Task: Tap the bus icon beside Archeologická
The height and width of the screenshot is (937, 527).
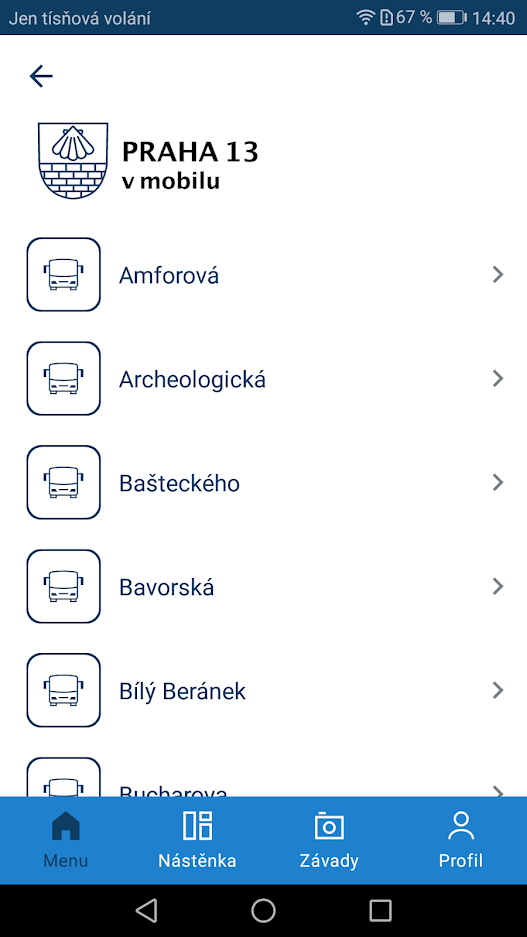Action: 63,378
